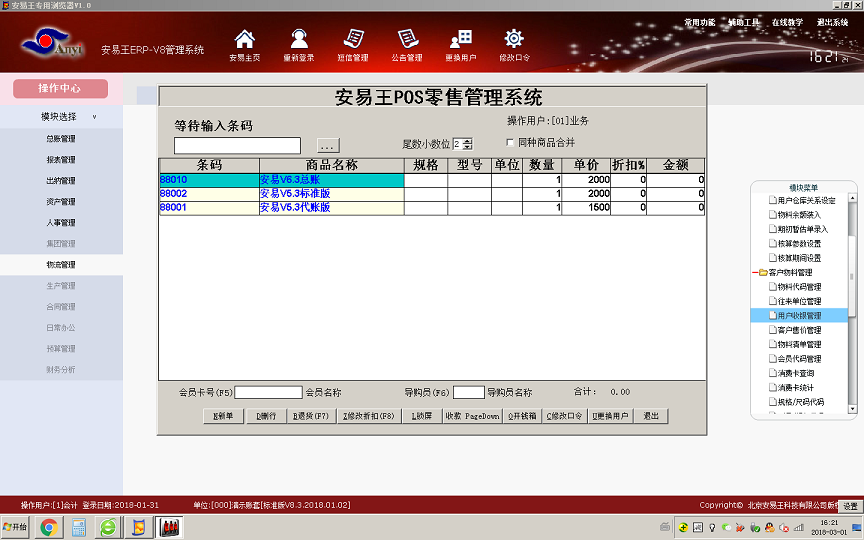Click the C修改口令 button in POS window
864x540 pixels.
[565, 416]
